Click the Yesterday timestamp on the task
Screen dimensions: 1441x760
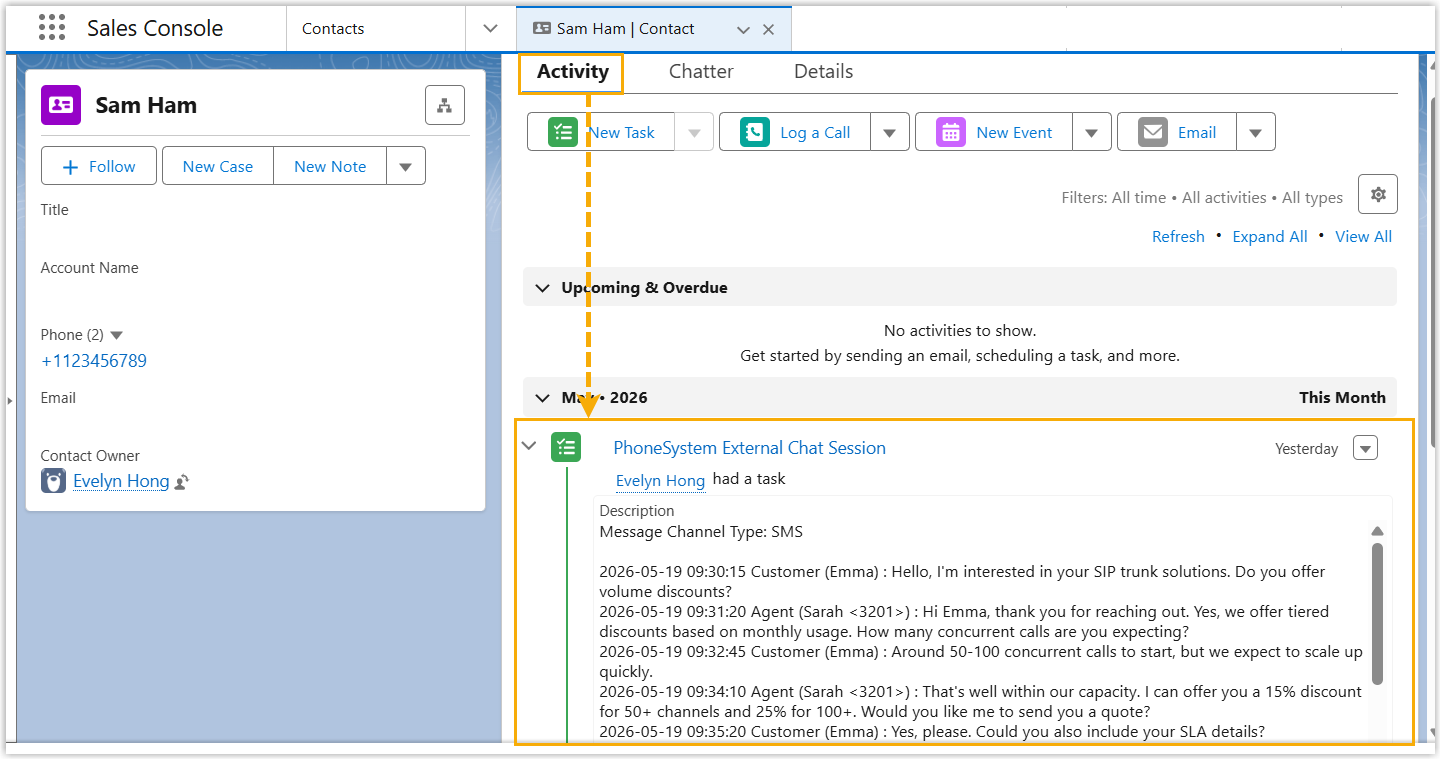[1306, 449]
